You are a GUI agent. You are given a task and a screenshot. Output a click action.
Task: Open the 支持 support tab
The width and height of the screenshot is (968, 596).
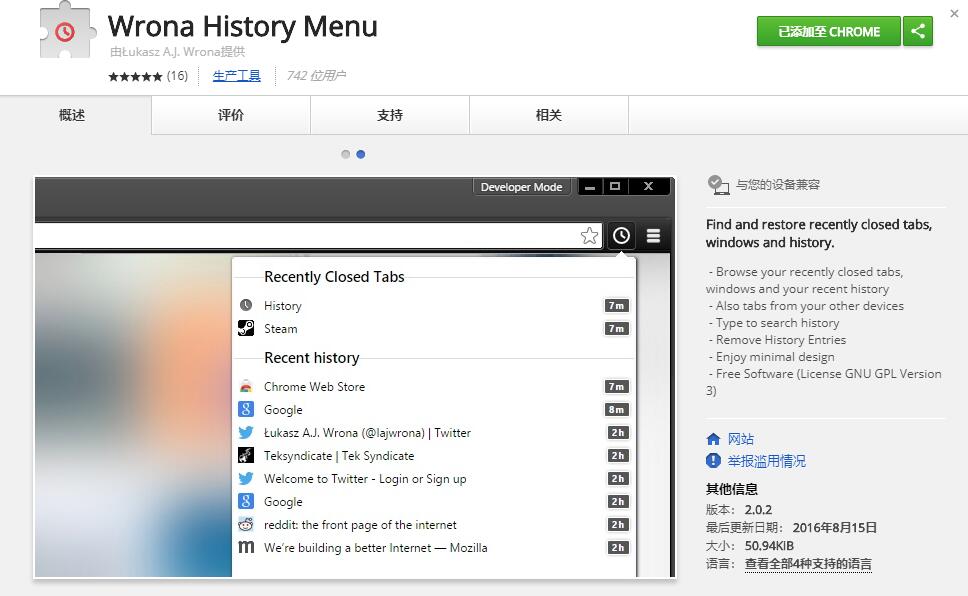(390, 115)
